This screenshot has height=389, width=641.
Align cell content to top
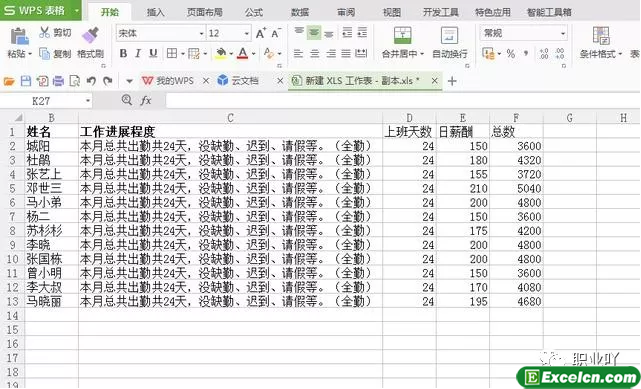(x=299, y=32)
